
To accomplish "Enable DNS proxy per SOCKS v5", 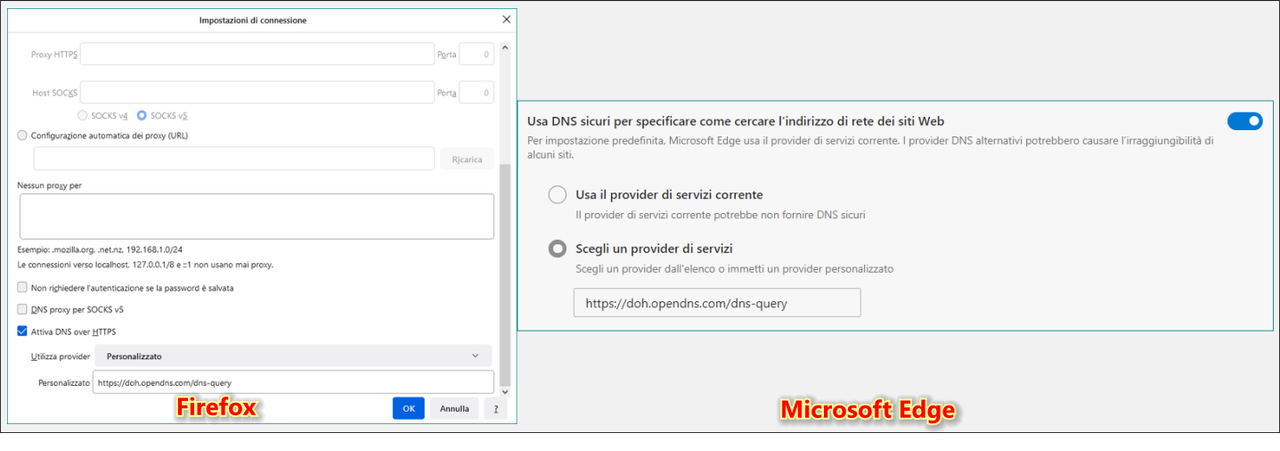I will point(23,310).
